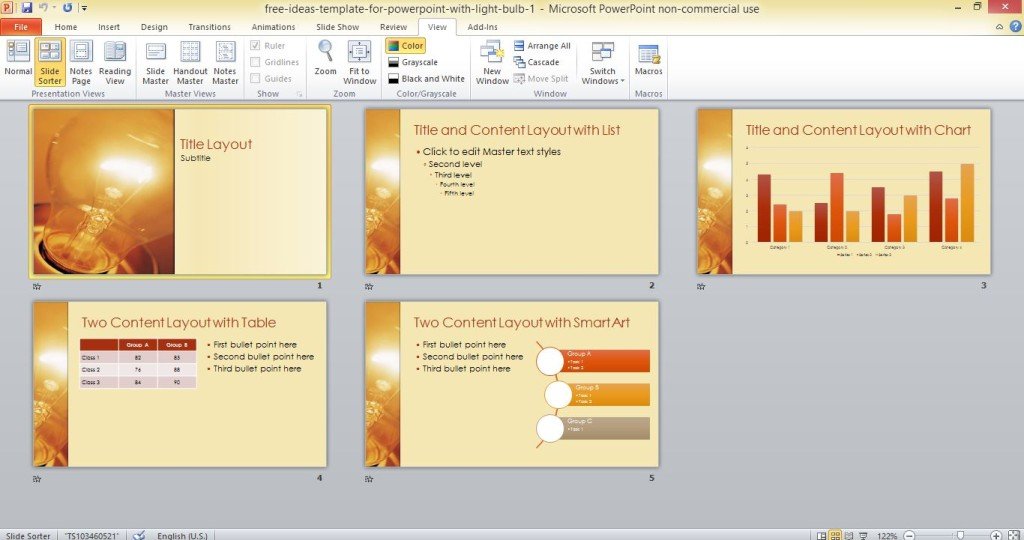This screenshot has width=1024, height=540.
Task: Open the Add-Ins tab
Action: pos(482,27)
